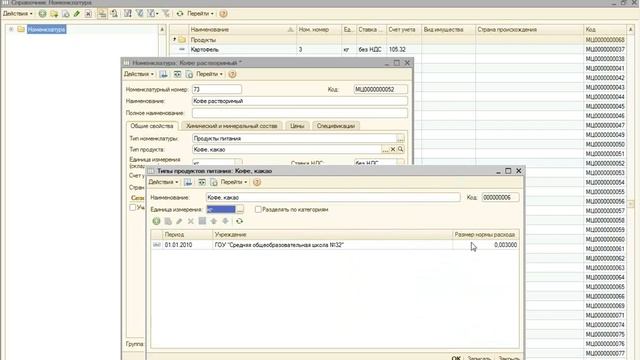
Task: Switch to the Цены tab
Action: [297, 126]
